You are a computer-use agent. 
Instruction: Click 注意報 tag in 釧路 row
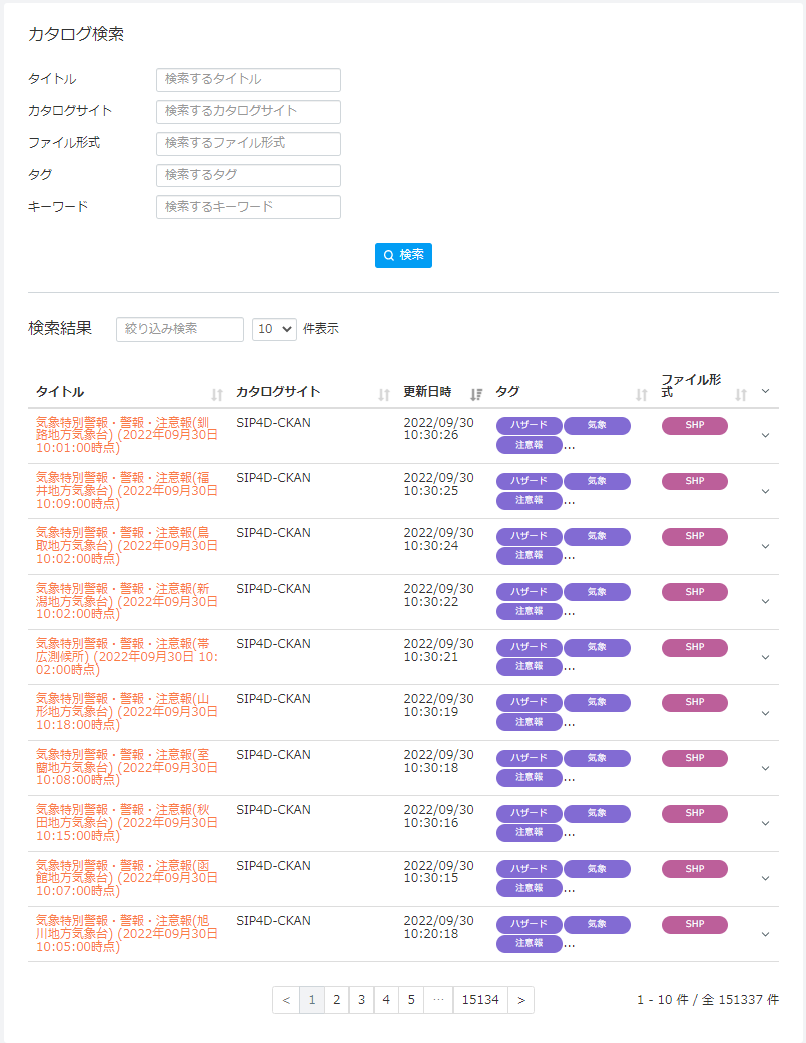coord(529,445)
